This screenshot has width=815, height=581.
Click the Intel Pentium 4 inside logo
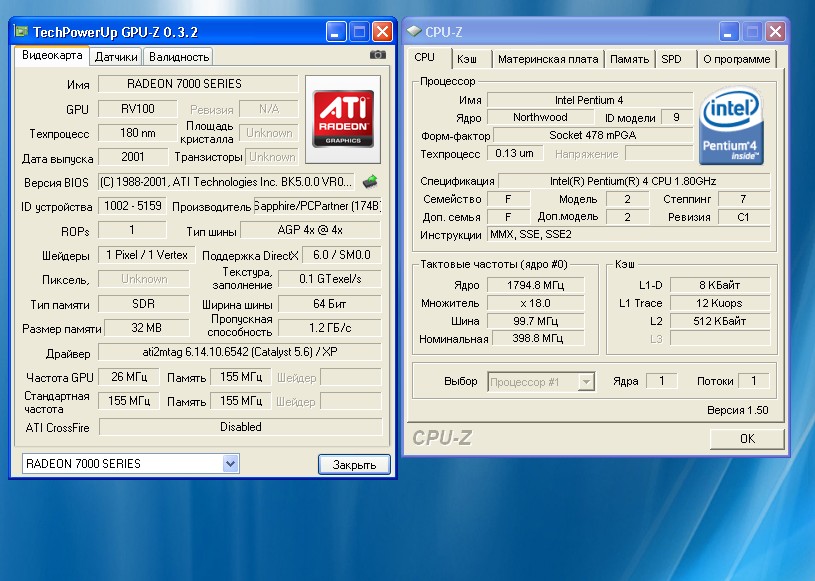click(733, 127)
